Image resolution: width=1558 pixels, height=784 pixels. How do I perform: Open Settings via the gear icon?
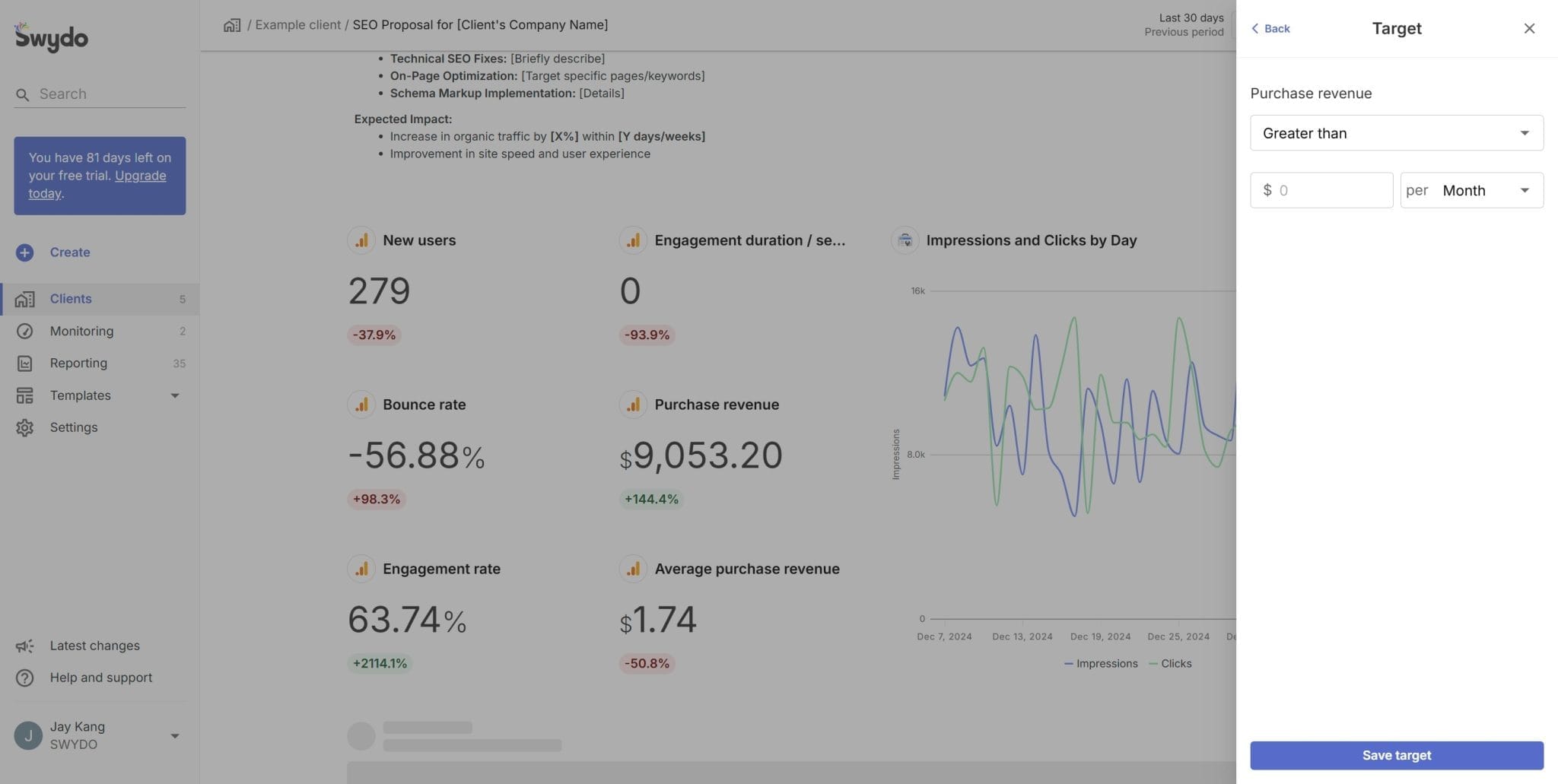point(25,427)
